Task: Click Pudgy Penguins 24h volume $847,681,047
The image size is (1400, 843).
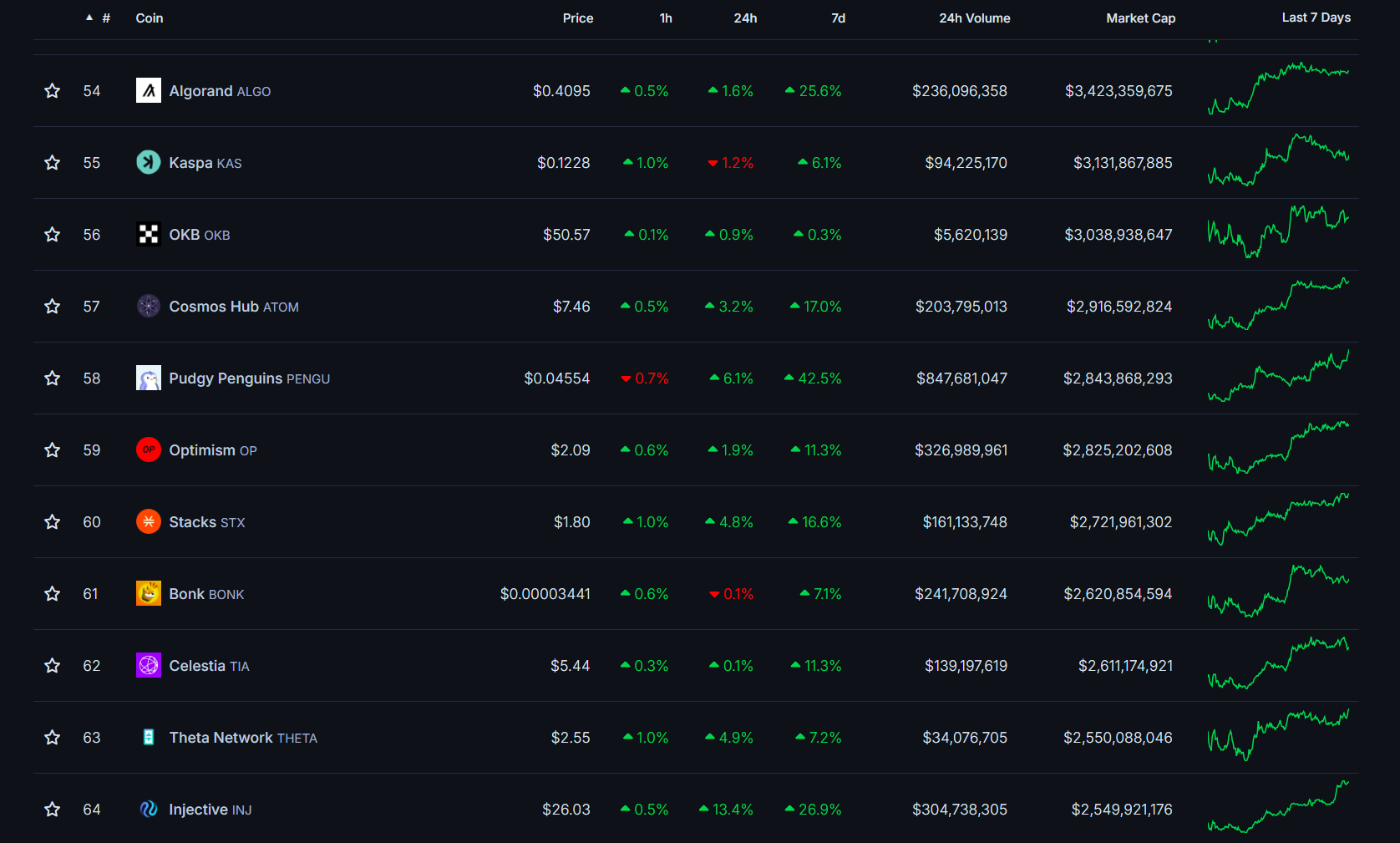Action: tap(961, 378)
